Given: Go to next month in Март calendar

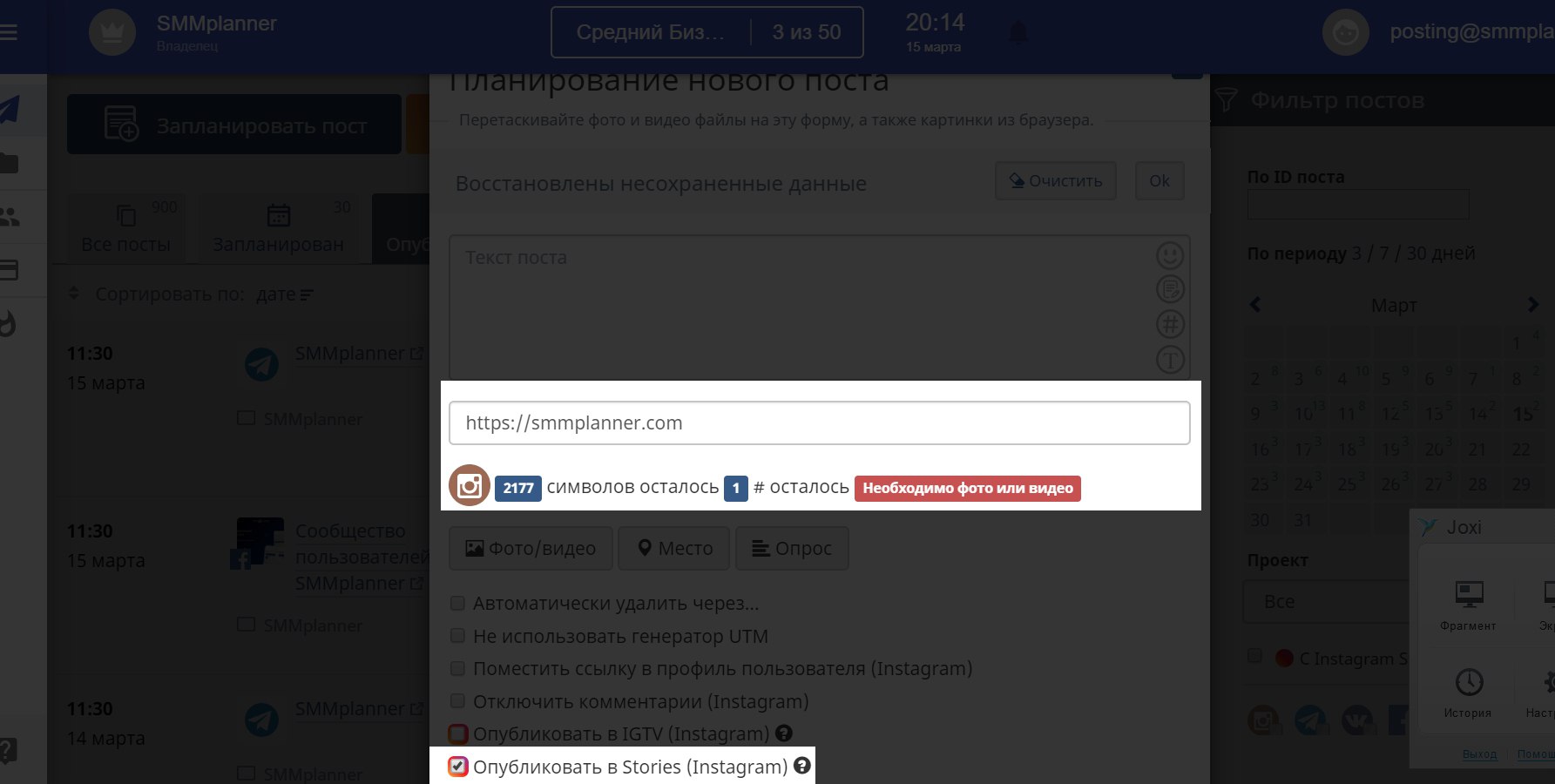Looking at the screenshot, I should click(x=1533, y=305).
